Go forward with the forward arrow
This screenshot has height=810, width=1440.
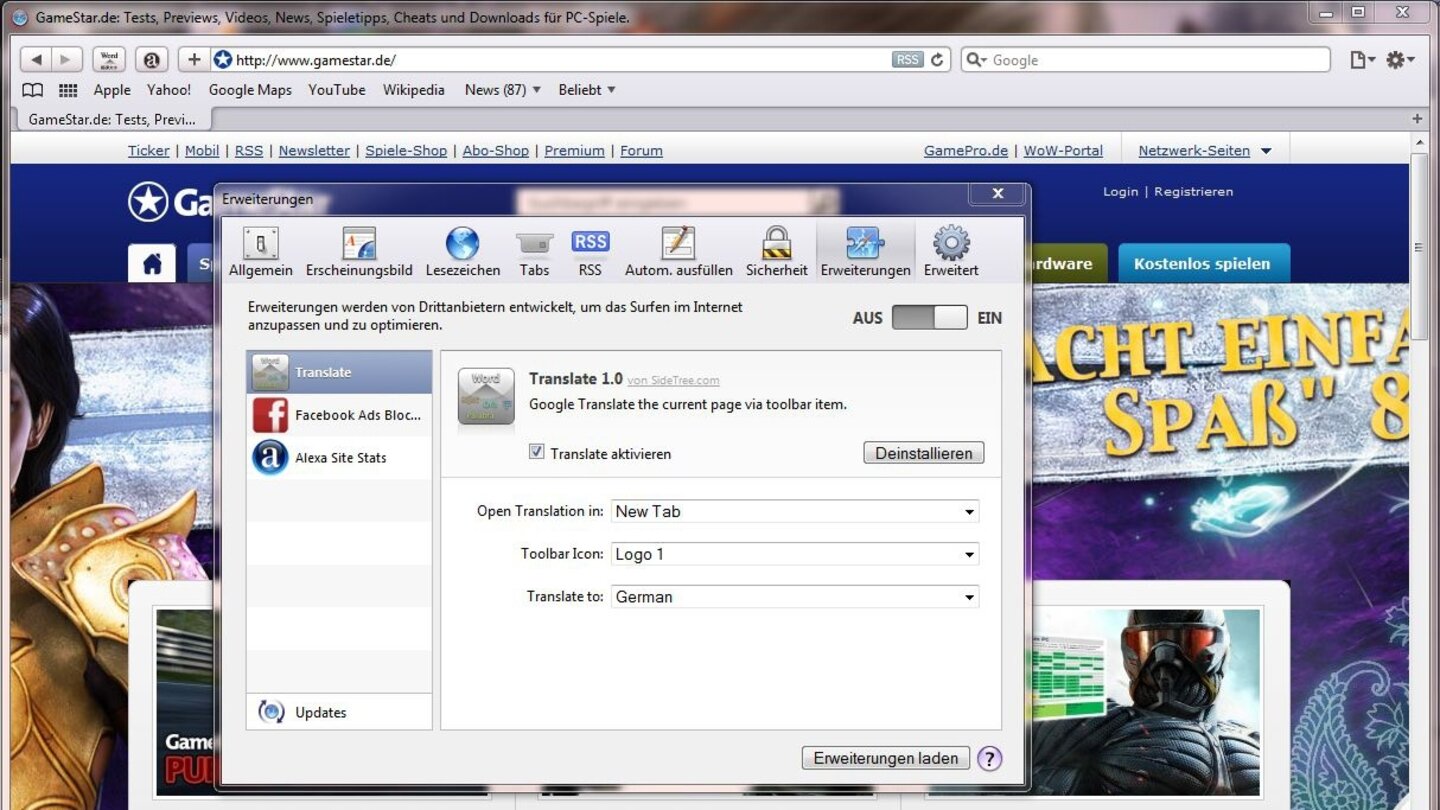tap(66, 60)
